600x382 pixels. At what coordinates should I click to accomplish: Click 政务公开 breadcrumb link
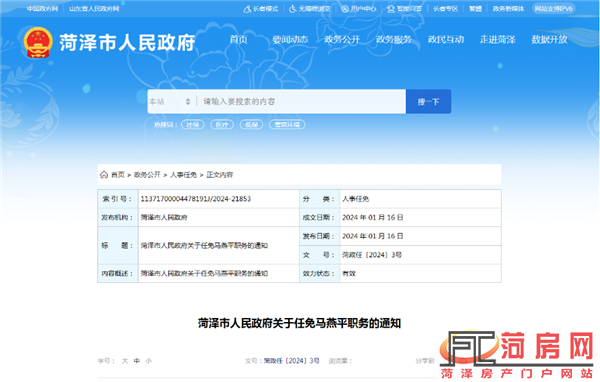point(147,175)
